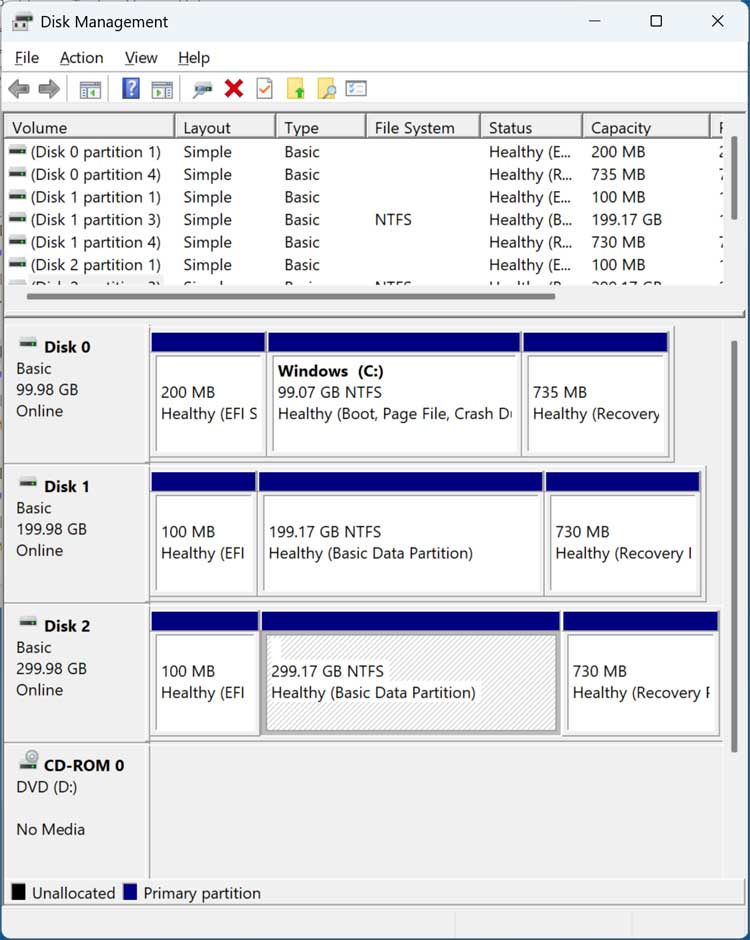The height and width of the screenshot is (940, 750).
Task: Click the volume list horizontal scrollbar
Action: (x=291, y=296)
